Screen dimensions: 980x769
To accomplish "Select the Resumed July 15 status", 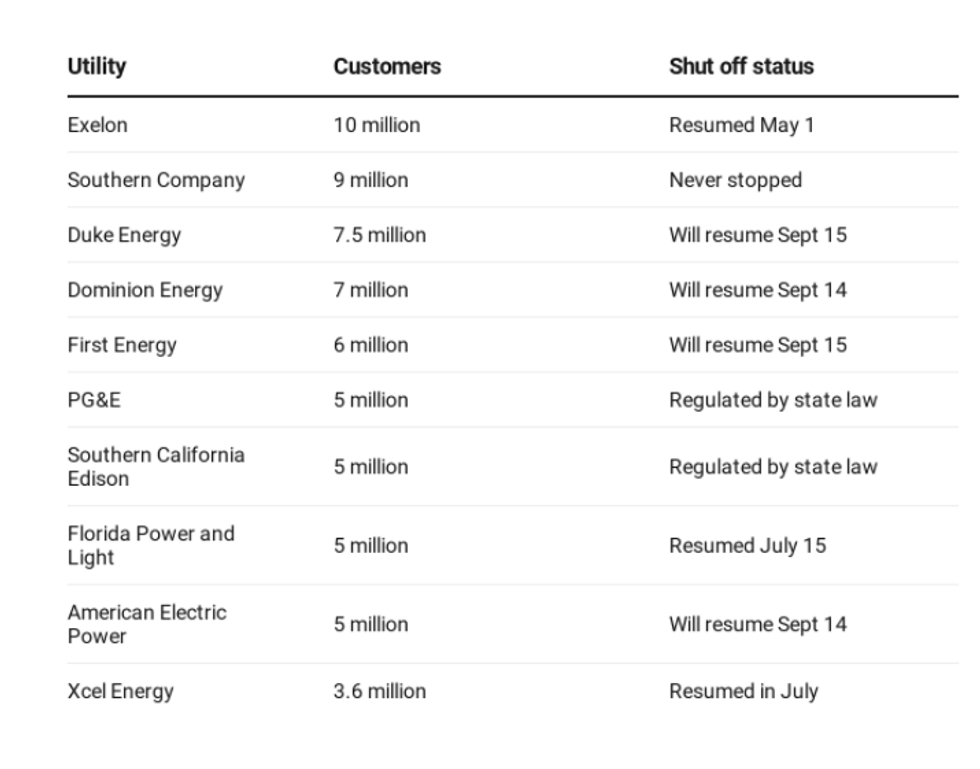I will pyautogui.click(x=748, y=546).
